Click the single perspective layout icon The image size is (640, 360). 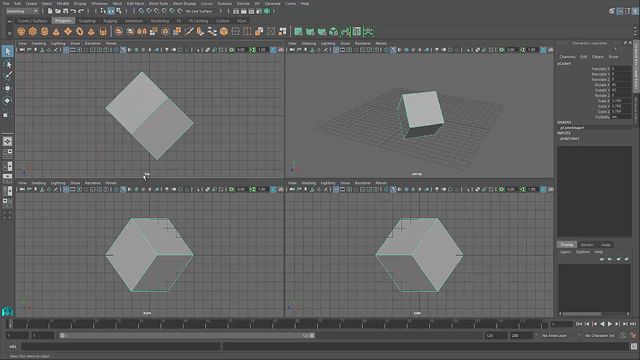tap(7, 141)
